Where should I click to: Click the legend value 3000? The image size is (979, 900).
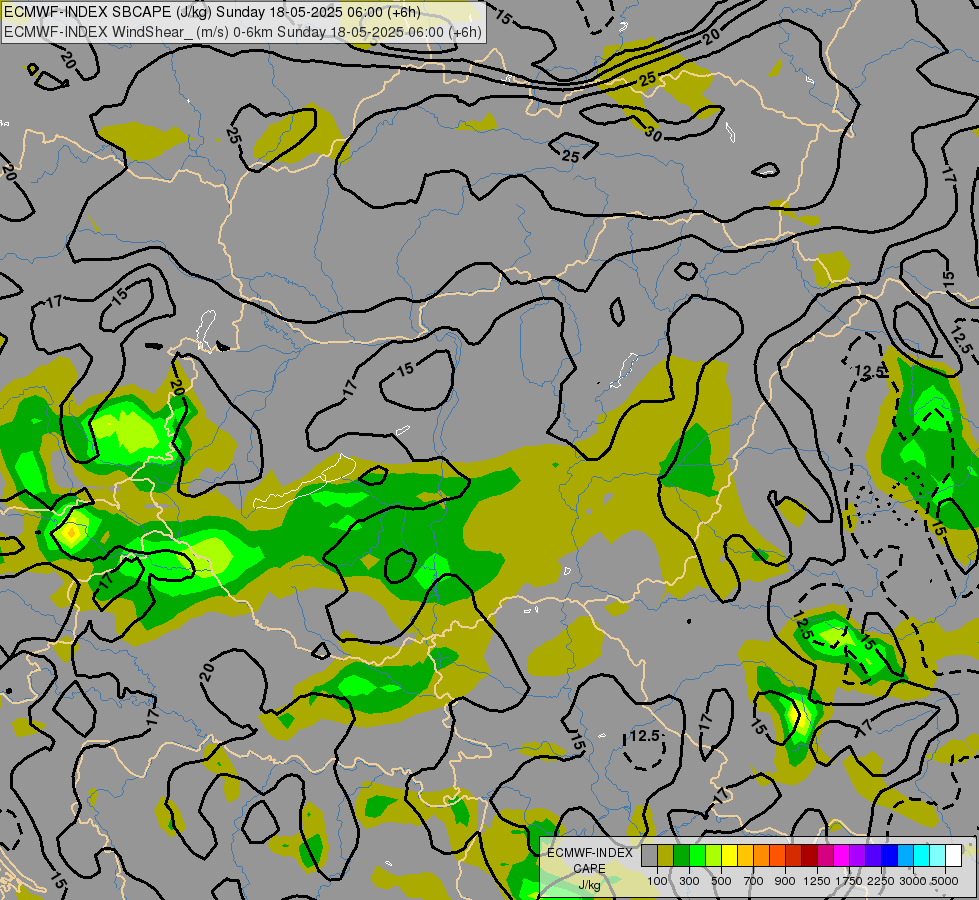point(913,881)
